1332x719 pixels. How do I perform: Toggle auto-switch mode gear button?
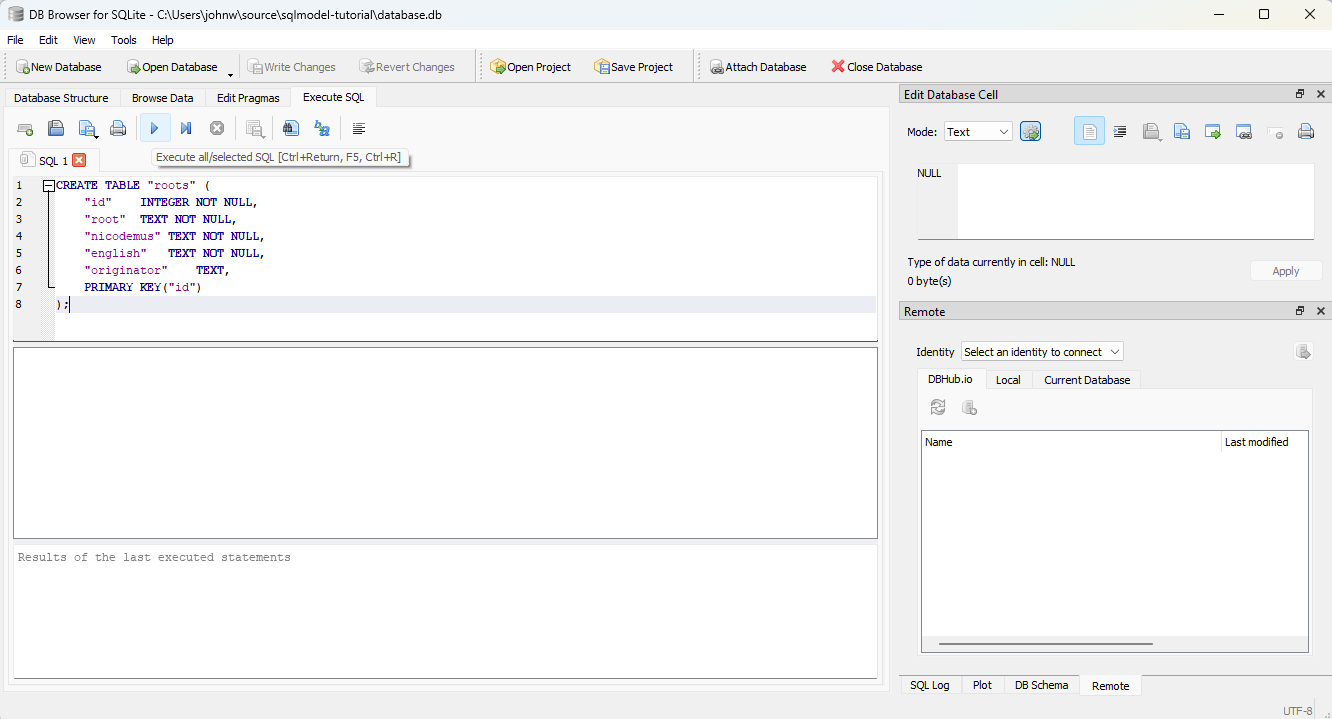[1030, 131]
